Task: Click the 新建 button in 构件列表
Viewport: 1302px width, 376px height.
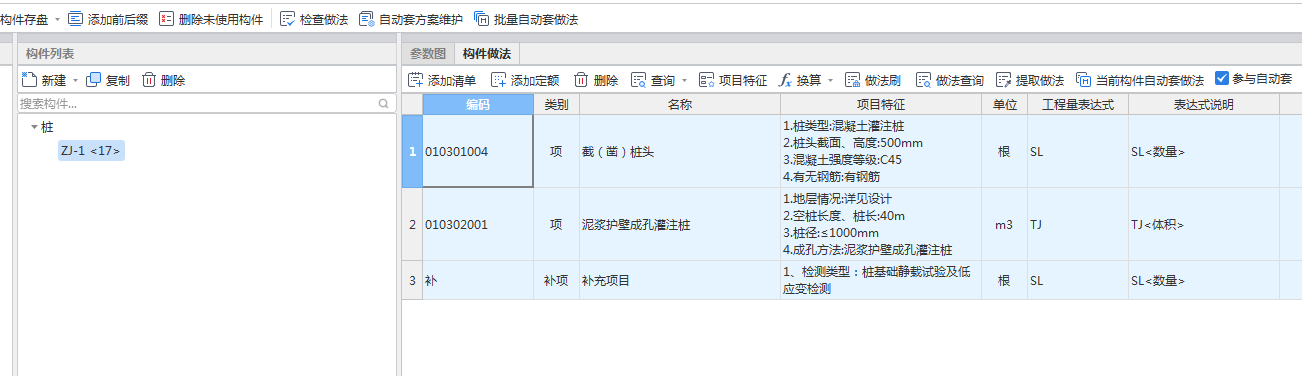Action: (44, 80)
